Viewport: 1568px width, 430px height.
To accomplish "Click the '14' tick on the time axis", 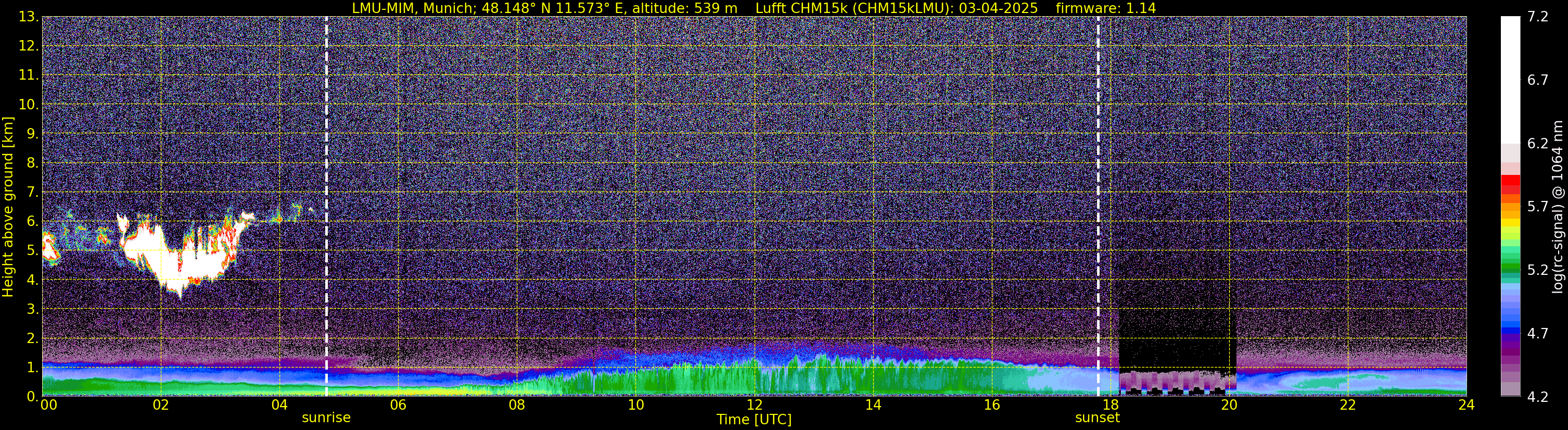I will click(x=873, y=405).
